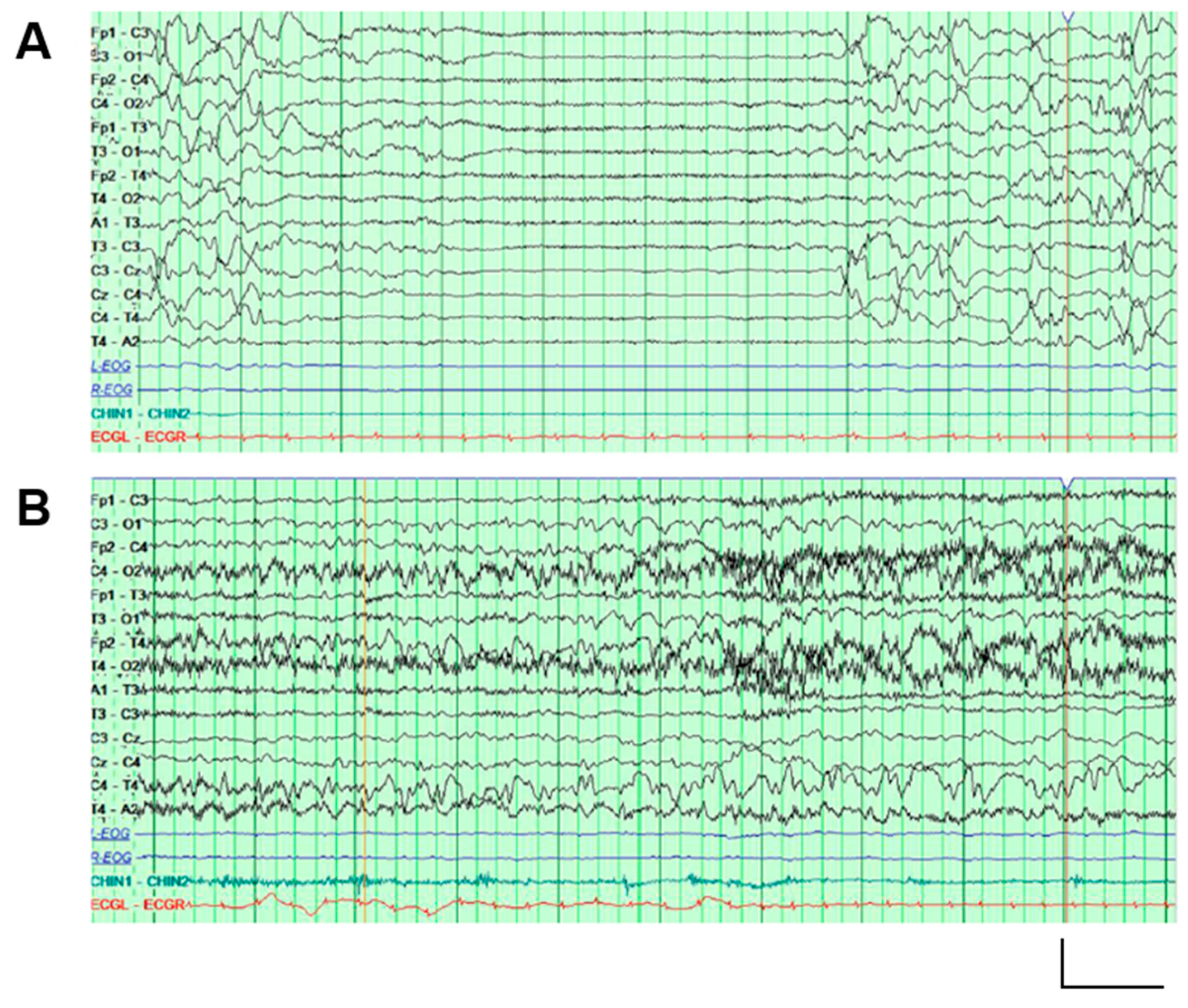Click the L-EOG channel label in panel B
The height and width of the screenshot is (1008, 1188).
pyautogui.click(x=111, y=834)
